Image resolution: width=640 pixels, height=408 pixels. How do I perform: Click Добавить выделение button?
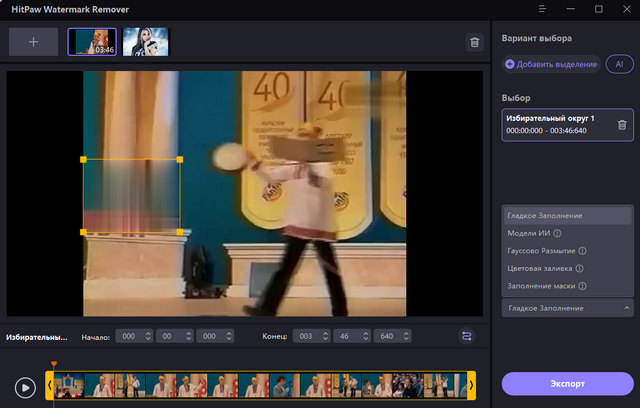coord(552,64)
